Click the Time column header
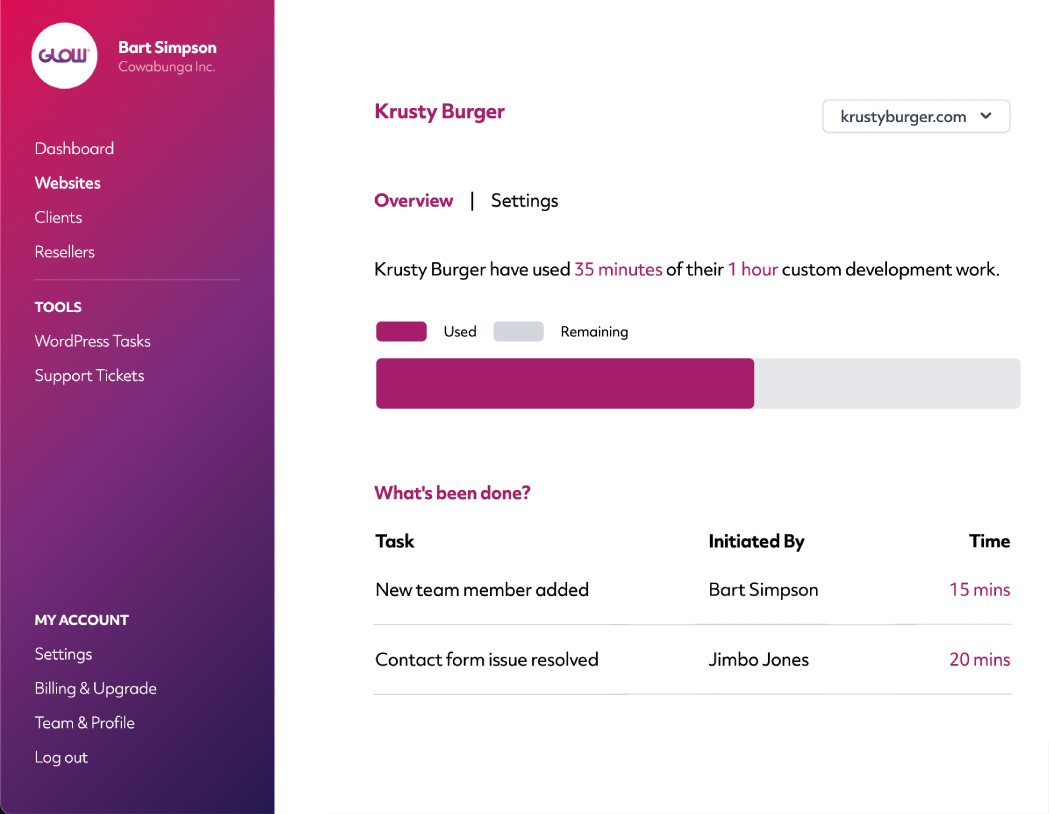Viewport: 1049px width, 814px height. [x=989, y=541]
